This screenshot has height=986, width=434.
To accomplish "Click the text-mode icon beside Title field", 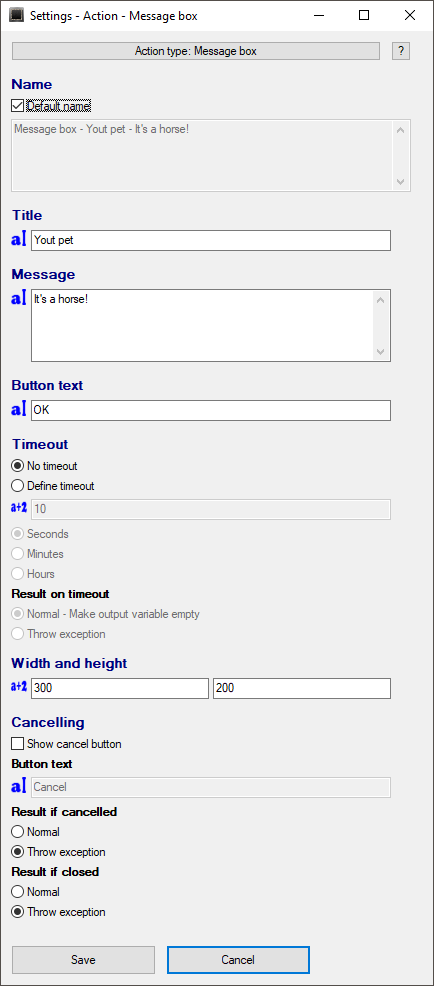I will point(19,240).
